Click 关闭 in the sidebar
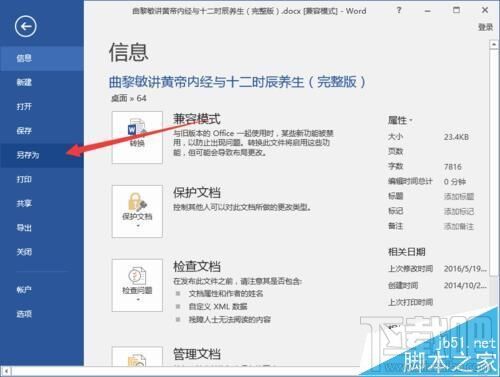The image size is (500, 377). [42, 252]
